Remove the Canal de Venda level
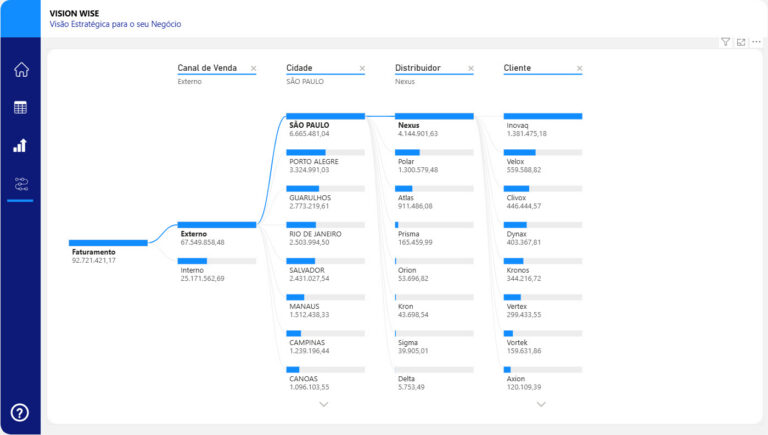The height and width of the screenshot is (435, 768). point(253,69)
